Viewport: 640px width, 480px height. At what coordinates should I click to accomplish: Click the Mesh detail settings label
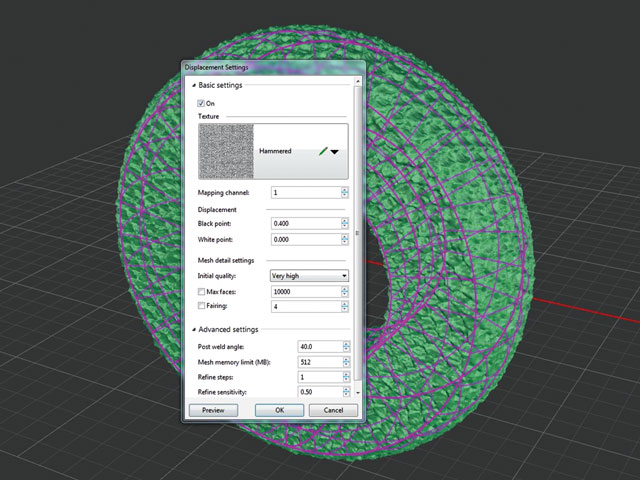coord(226,260)
